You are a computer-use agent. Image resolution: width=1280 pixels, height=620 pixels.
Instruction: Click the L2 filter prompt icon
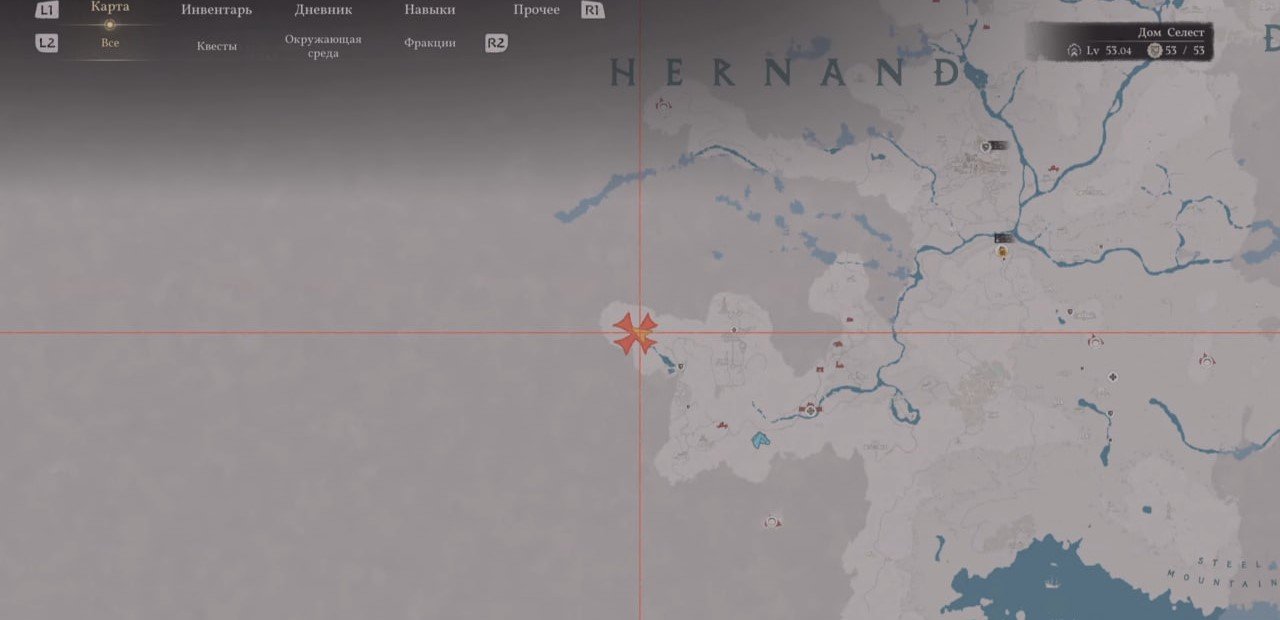point(46,43)
